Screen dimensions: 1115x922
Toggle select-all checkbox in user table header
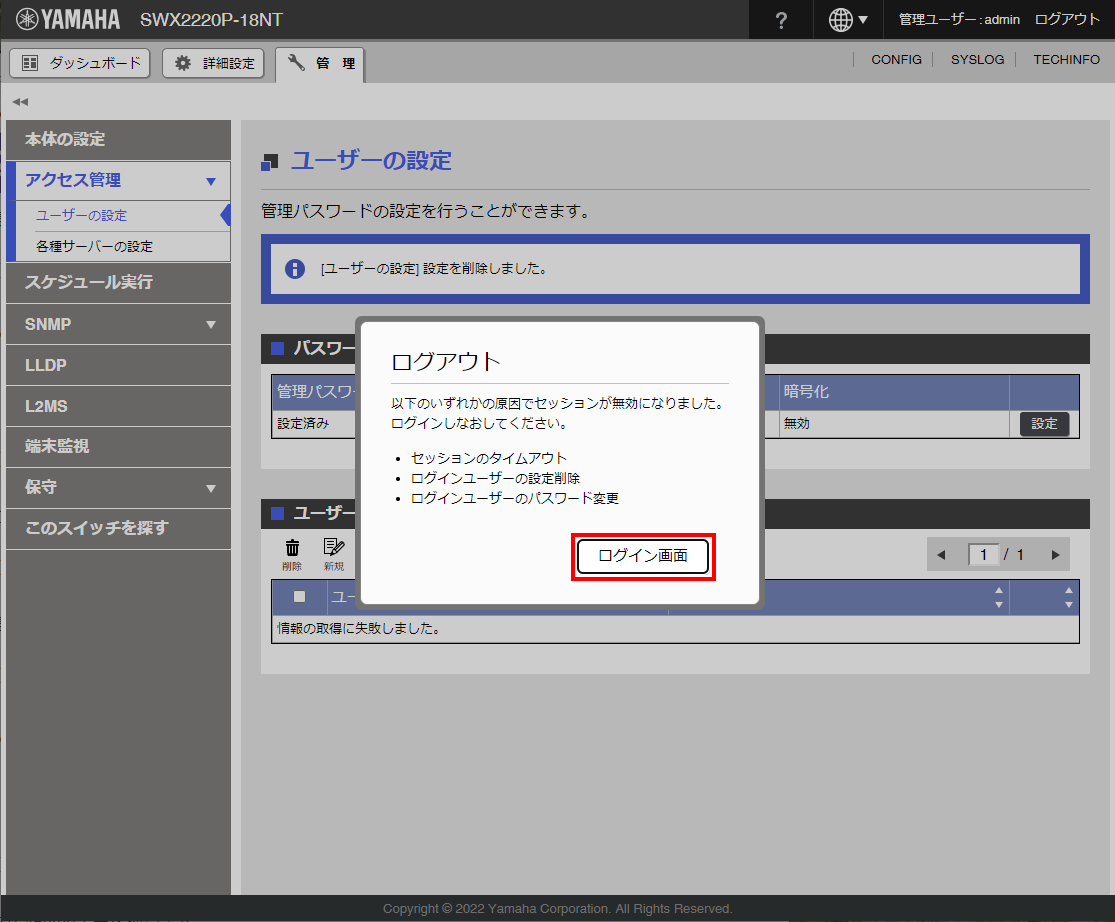[x=299, y=598]
